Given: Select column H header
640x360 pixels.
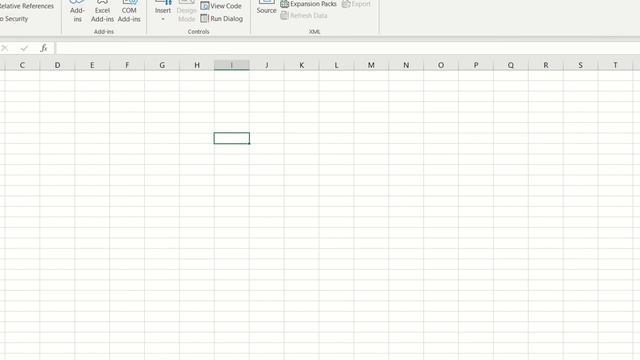Looking at the screenshot, I should [x=197, y=65].
